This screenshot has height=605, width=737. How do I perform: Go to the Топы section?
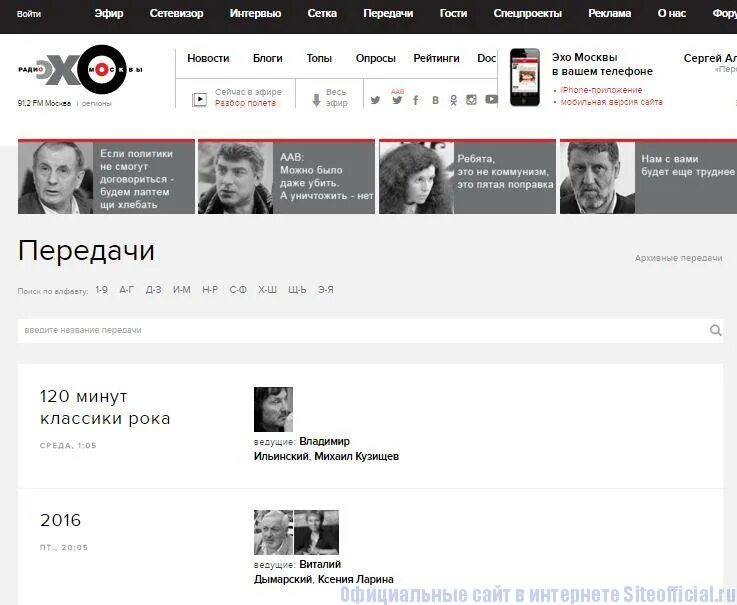(x=319, y=58)
